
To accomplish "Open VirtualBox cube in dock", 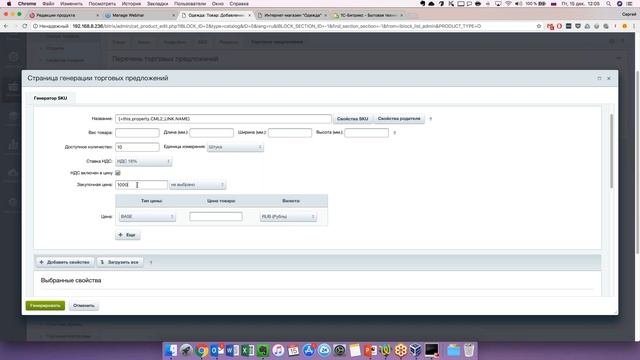I will tap(416, 350).
